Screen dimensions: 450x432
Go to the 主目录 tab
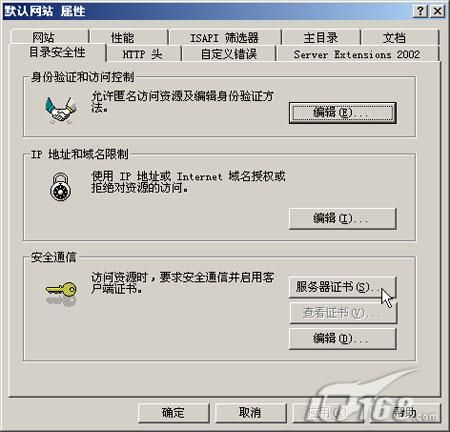pyautogui.click(x=321, y=37)
